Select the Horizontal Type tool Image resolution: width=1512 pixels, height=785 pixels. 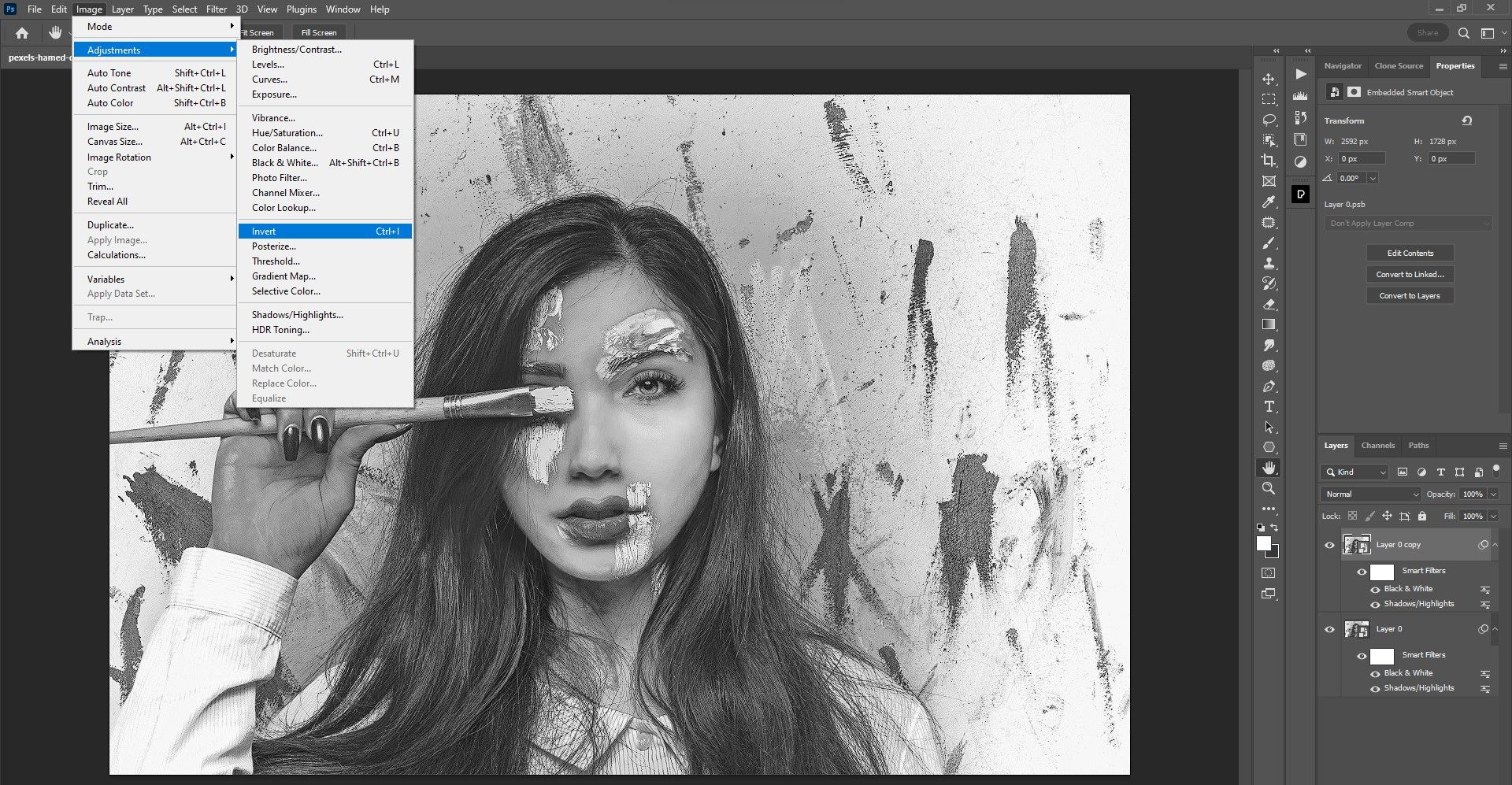(1269, 406)
